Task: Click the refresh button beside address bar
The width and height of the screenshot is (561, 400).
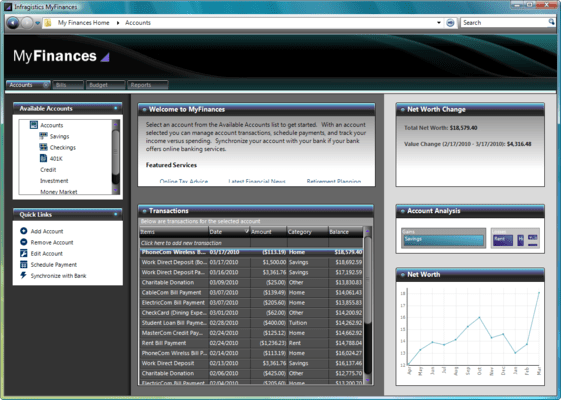Action: coord(450,23)
